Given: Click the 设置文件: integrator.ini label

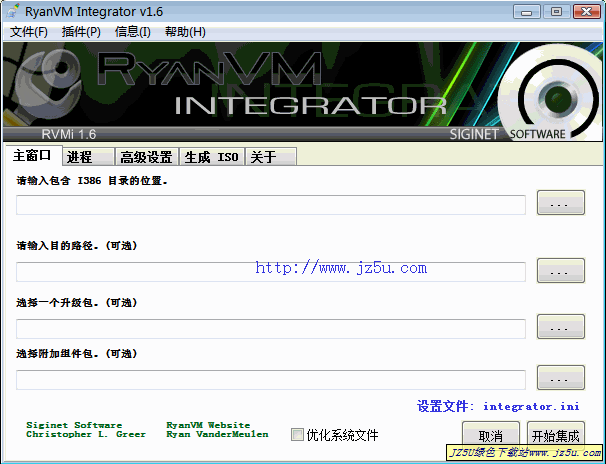Looking at the screenshot, I should [x=498, y=406].
